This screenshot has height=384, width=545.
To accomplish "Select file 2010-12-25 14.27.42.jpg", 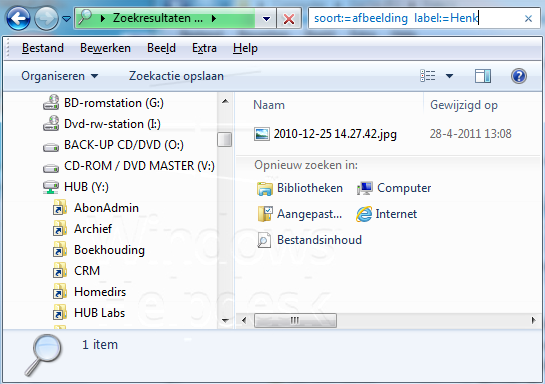I will [335, 134].
